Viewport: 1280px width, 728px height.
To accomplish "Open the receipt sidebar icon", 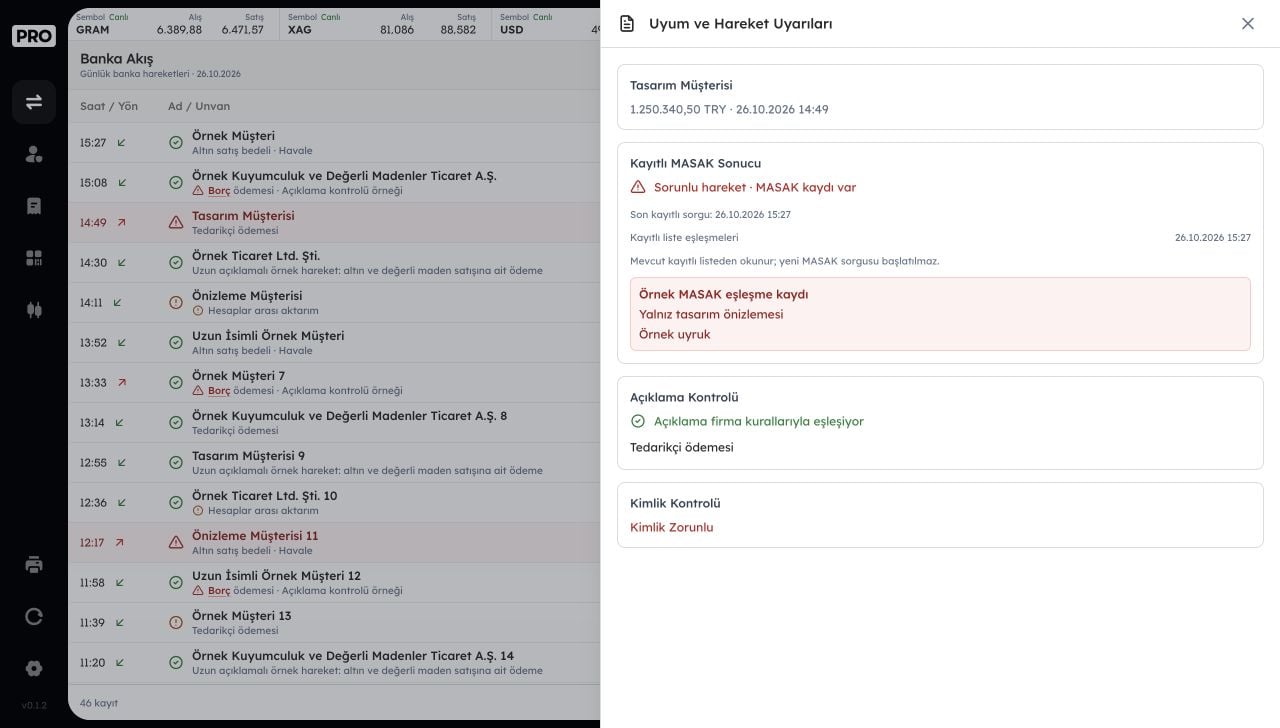I will [x=34, y=206].
